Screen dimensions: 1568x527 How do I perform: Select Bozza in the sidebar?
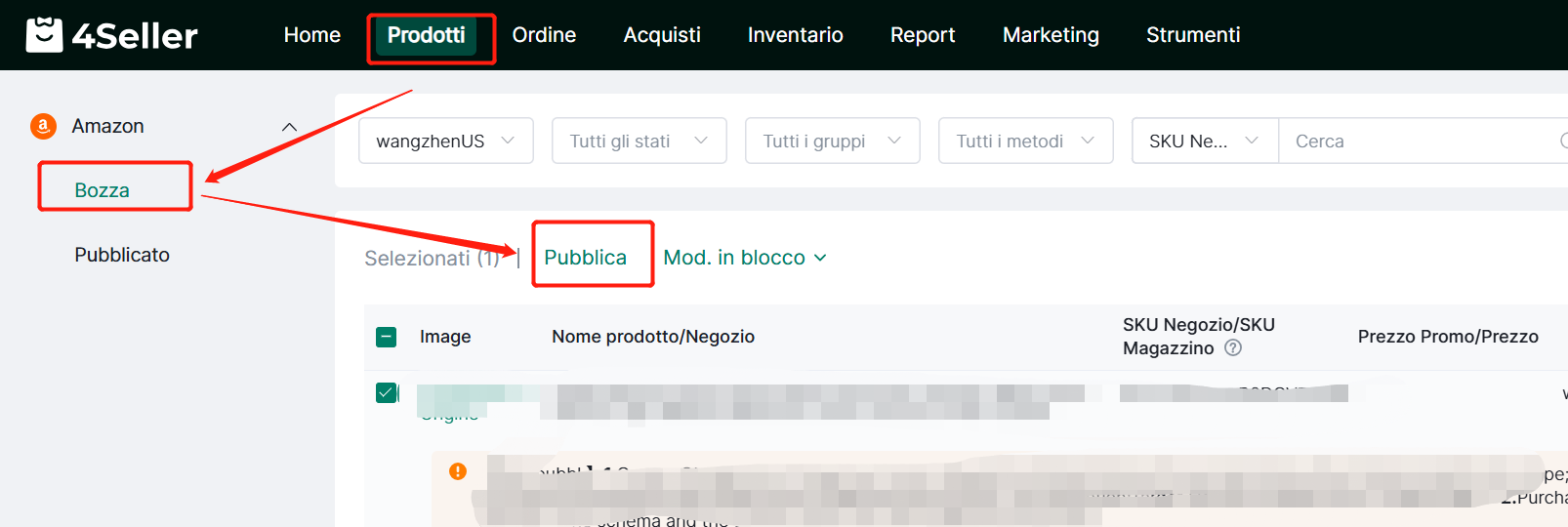(x=103, y=190)
